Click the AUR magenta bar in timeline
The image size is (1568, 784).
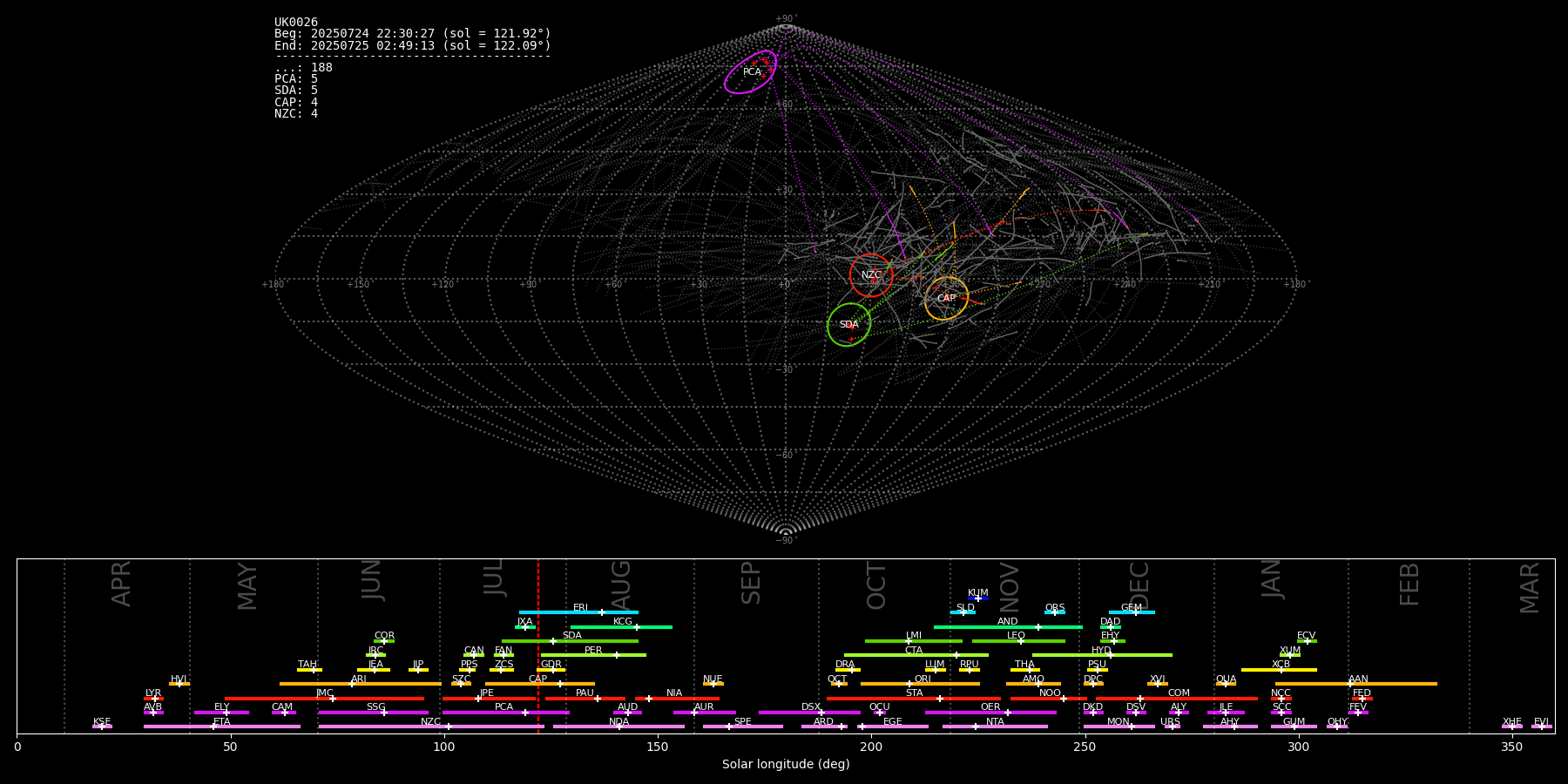tap(704, 713)
